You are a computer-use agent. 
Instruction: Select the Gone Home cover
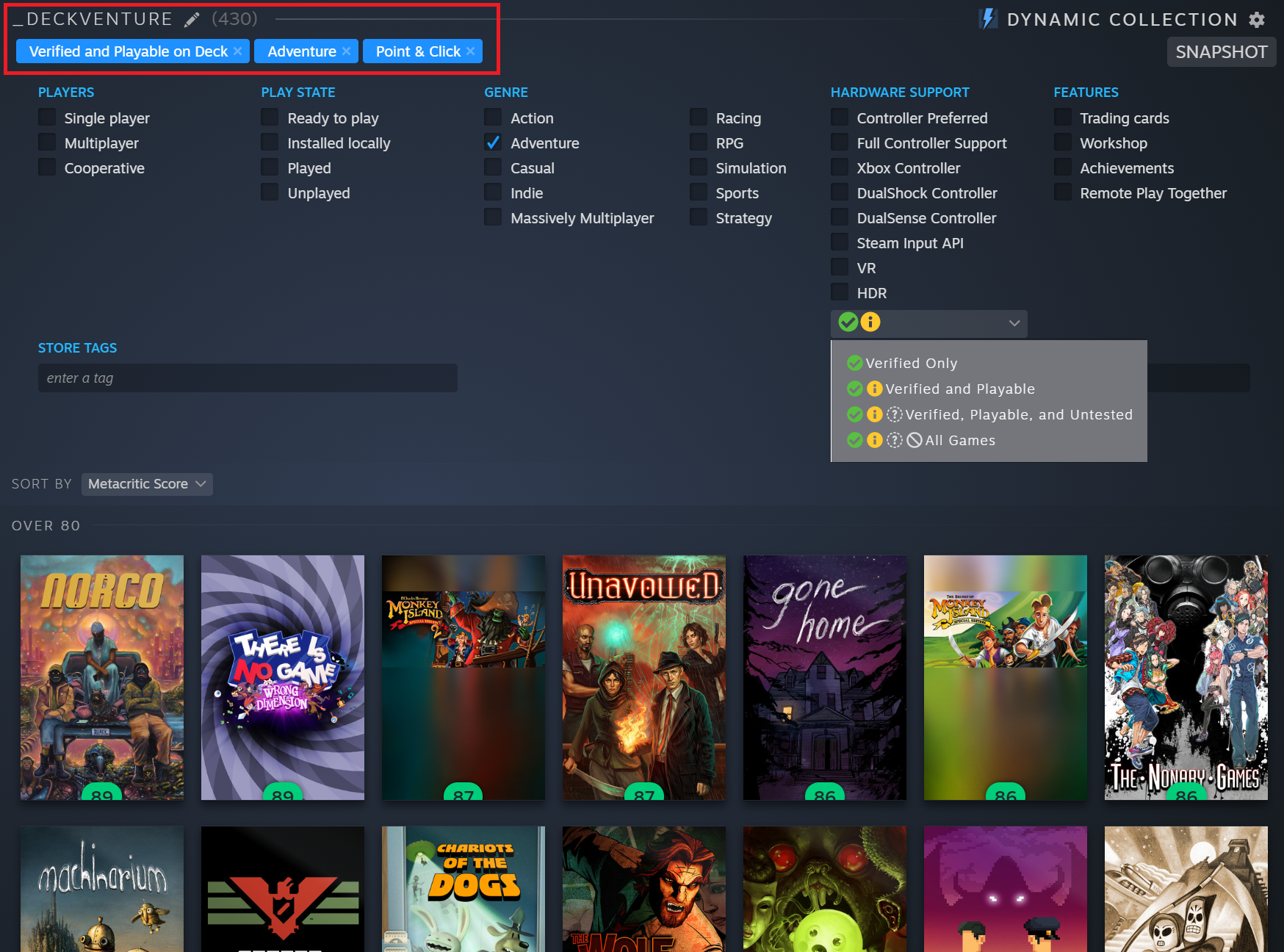(825, 677)
